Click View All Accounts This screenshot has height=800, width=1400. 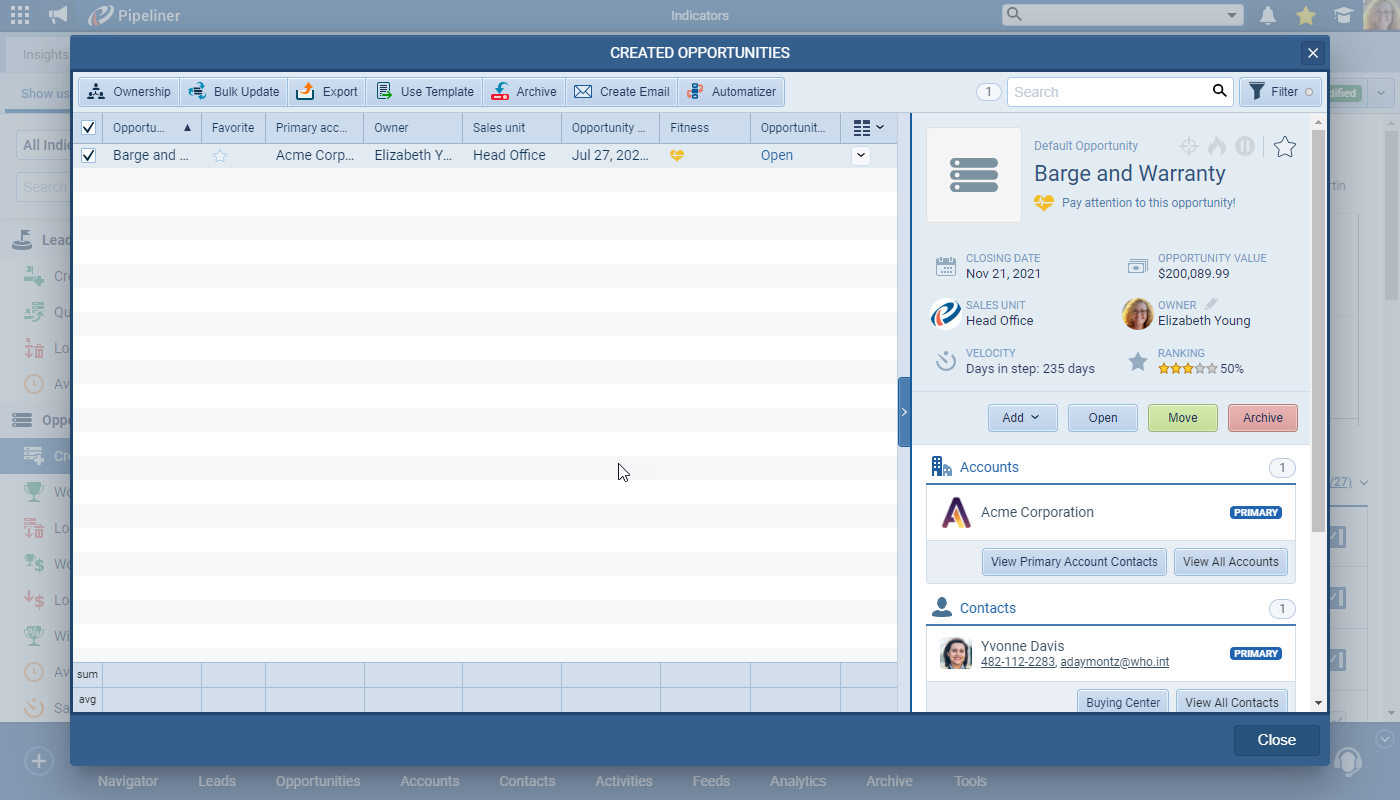coord(1231,561)
